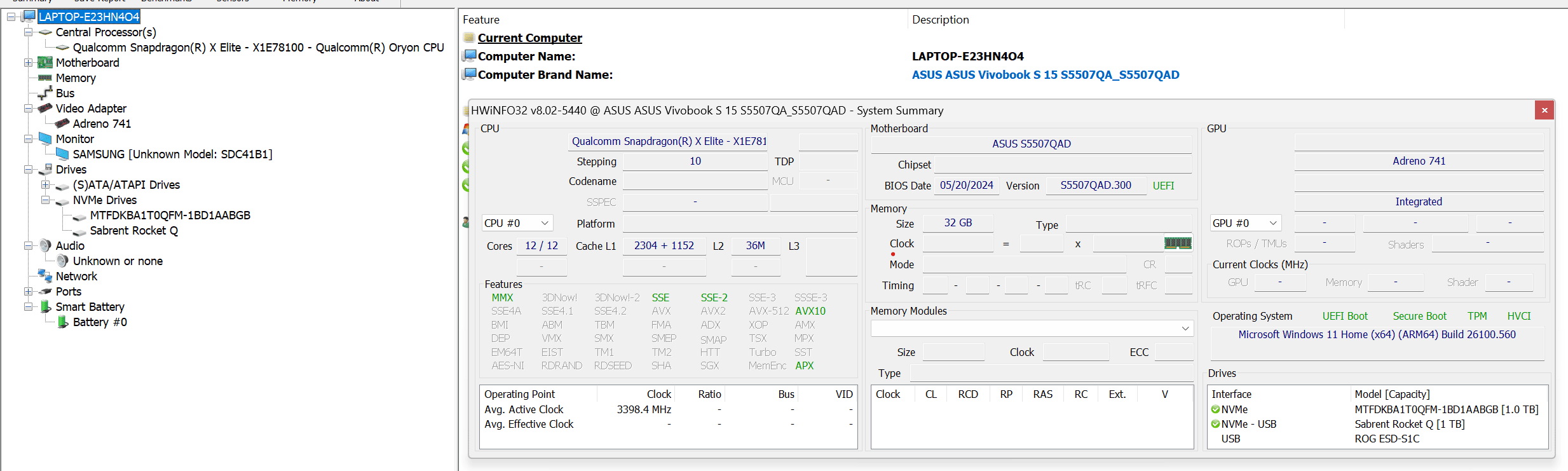The image size is (1568, 471).
Task: Click the L2 cache value 36M
Action: tap(755, 245)
